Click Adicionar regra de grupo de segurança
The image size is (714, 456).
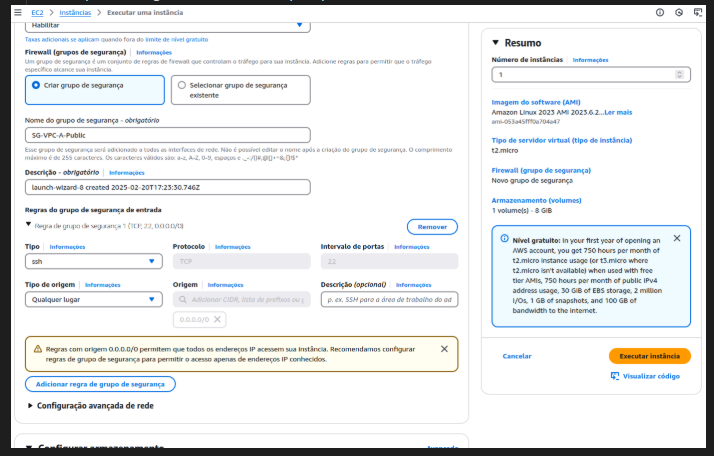(100, 384)
